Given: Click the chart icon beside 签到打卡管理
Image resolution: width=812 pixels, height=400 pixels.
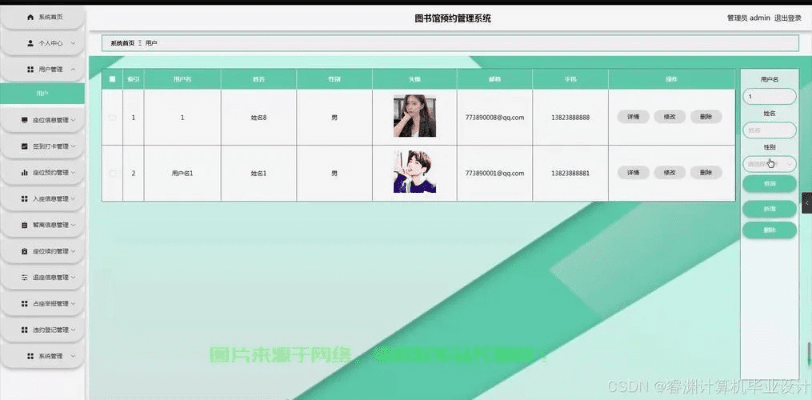Looking at the screenshot, I should point(24,146).
